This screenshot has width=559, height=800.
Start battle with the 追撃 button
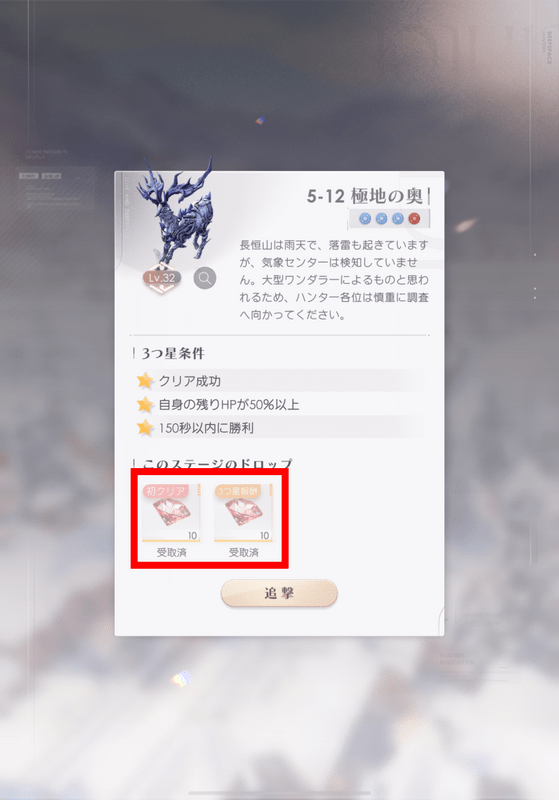(x=280, y=593)
